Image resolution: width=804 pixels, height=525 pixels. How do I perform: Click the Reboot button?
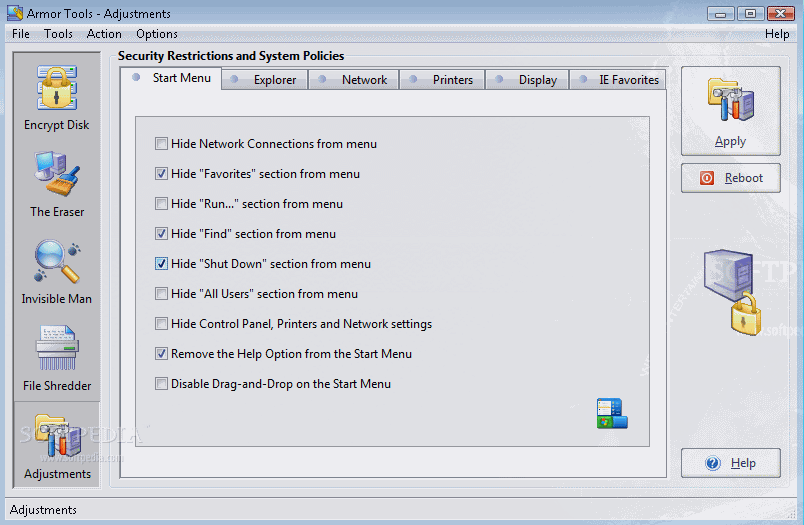[x=731, y=178]
